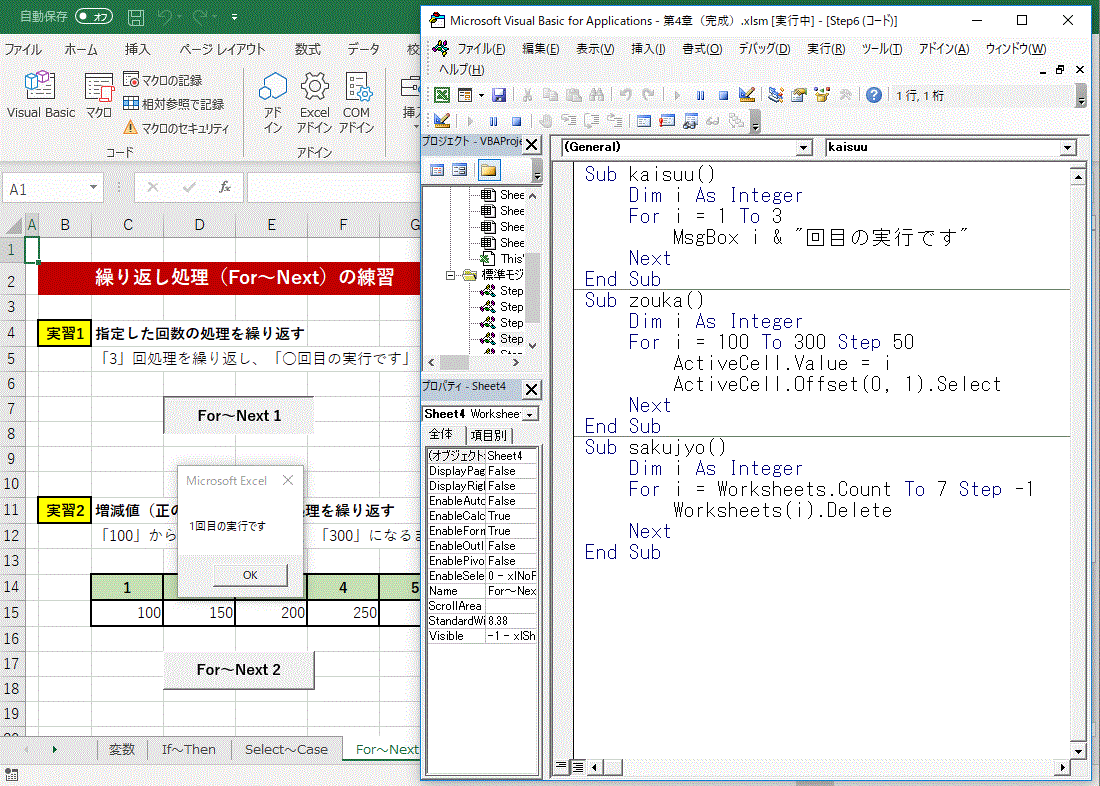Switch to Procedure View in code window
Image resolution: width=1100 pixels, height=786 pixels.
[x=561, y=767]
